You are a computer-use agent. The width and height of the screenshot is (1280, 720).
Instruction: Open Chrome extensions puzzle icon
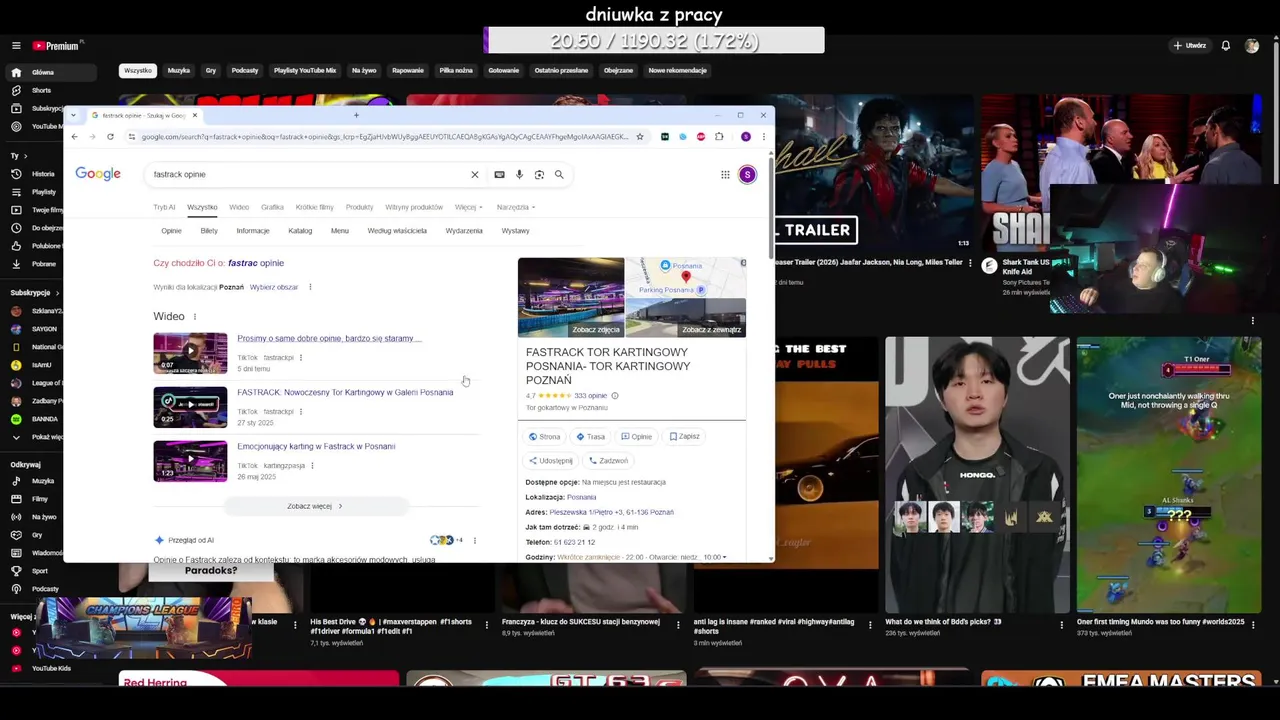719,137
